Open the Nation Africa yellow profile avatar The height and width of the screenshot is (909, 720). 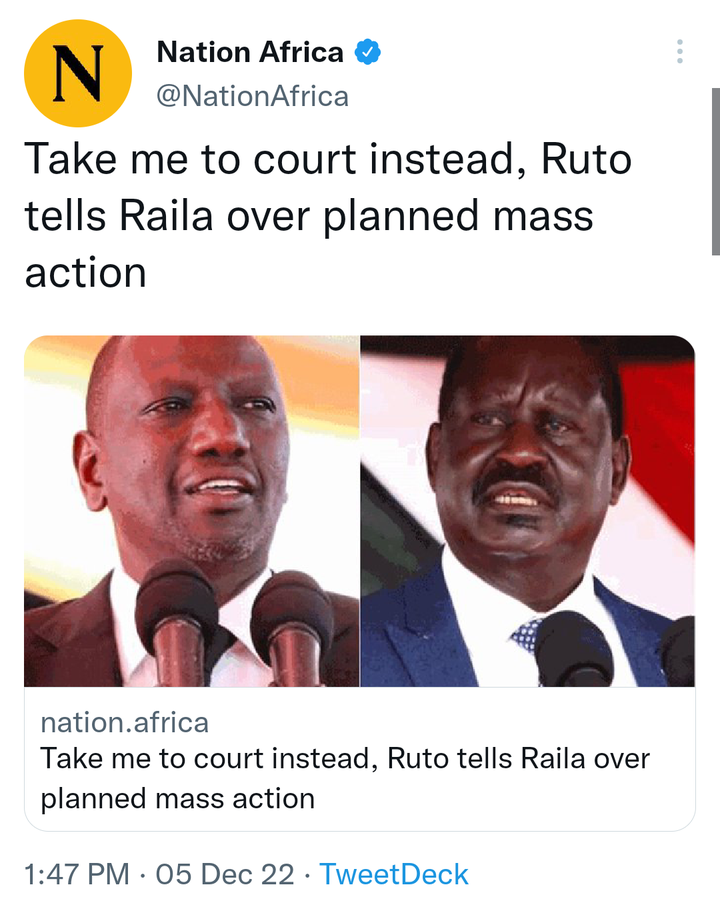78,73
